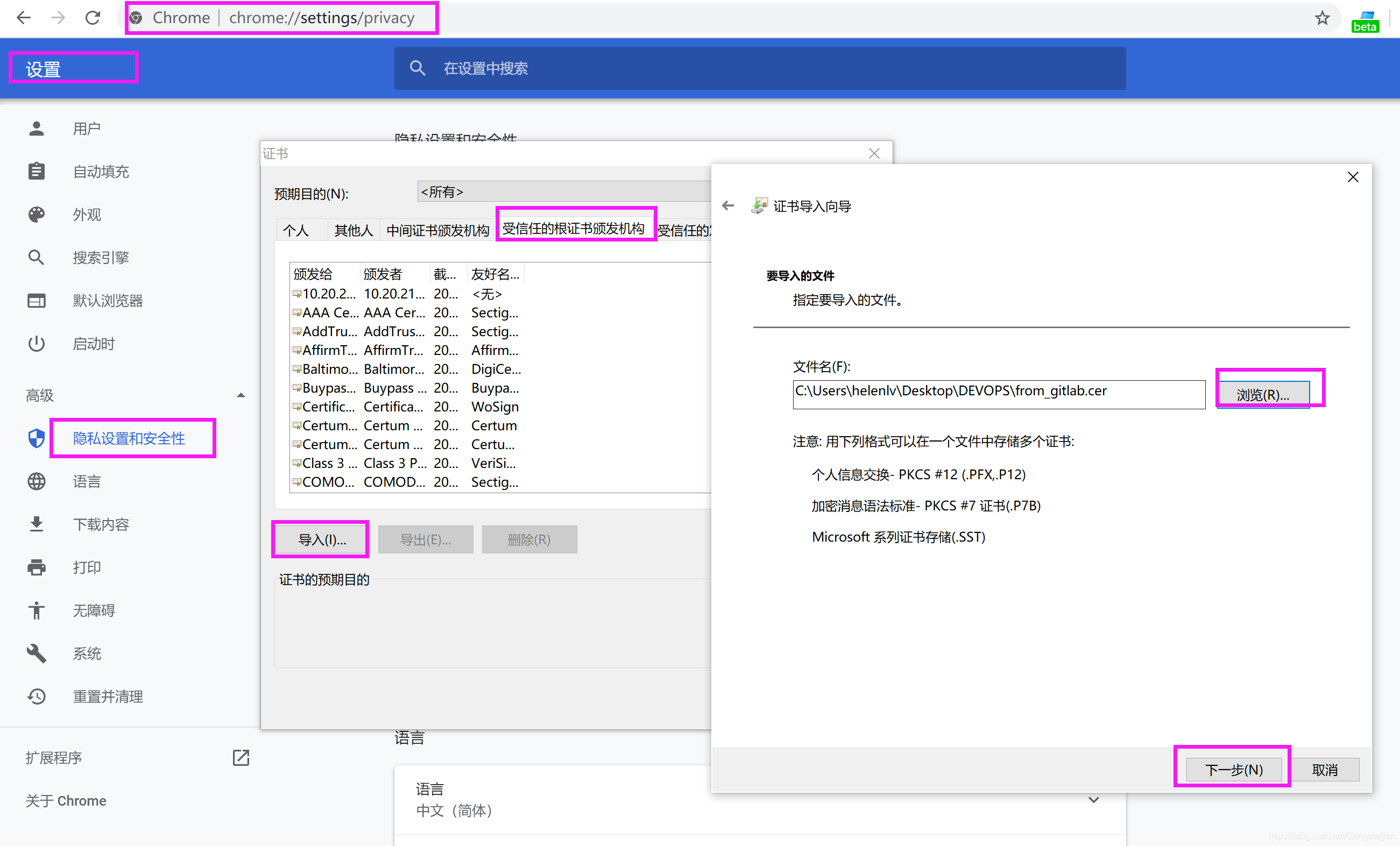
Task: Go back with wizard back arrow
Action: [x=728, y=206]
